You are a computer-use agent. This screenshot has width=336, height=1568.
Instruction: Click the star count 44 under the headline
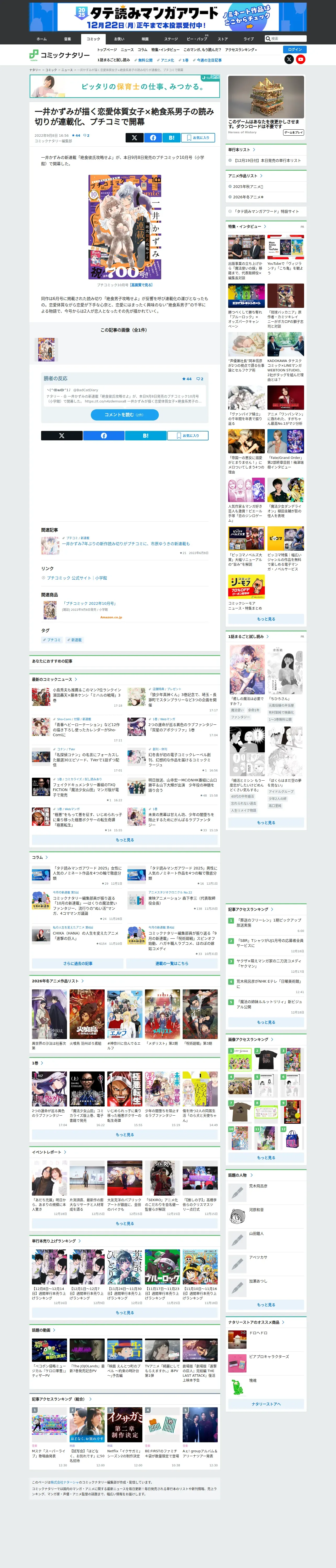pyautogui.click(x=76, y=136)
